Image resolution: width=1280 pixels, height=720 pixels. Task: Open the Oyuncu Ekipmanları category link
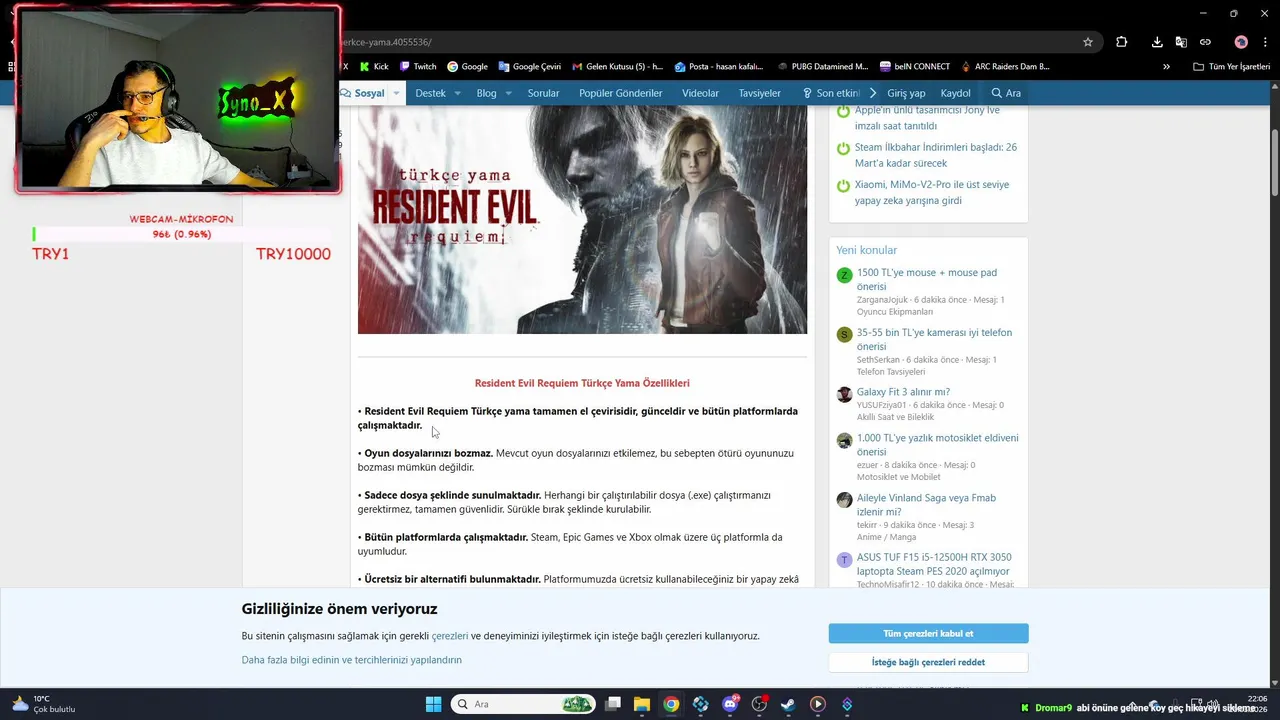pos(895,312)
